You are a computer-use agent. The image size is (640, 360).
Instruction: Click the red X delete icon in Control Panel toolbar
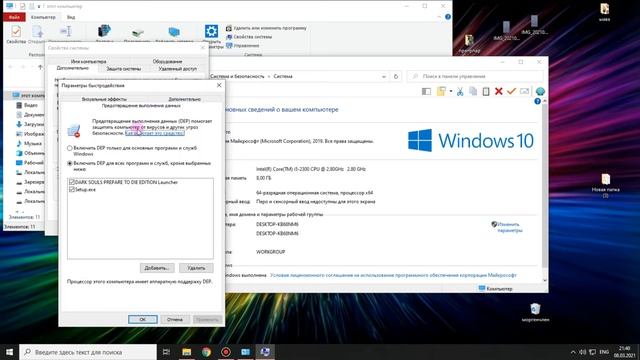point(498,91)
